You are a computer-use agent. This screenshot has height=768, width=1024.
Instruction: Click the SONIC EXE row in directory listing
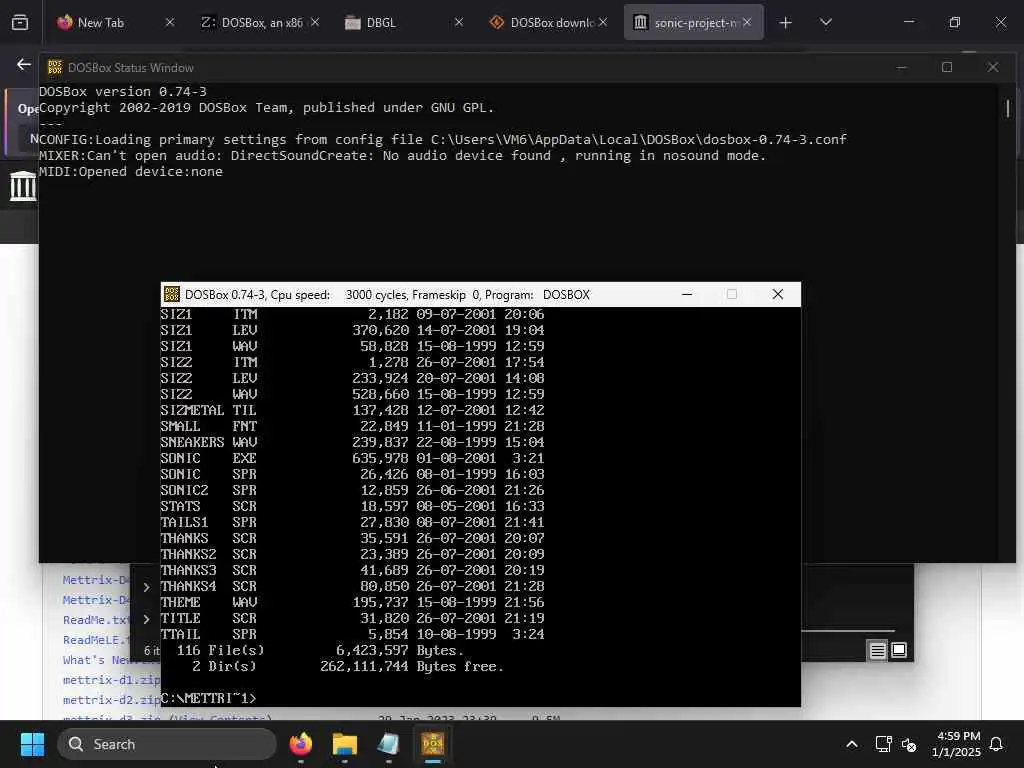coord(353,458)
